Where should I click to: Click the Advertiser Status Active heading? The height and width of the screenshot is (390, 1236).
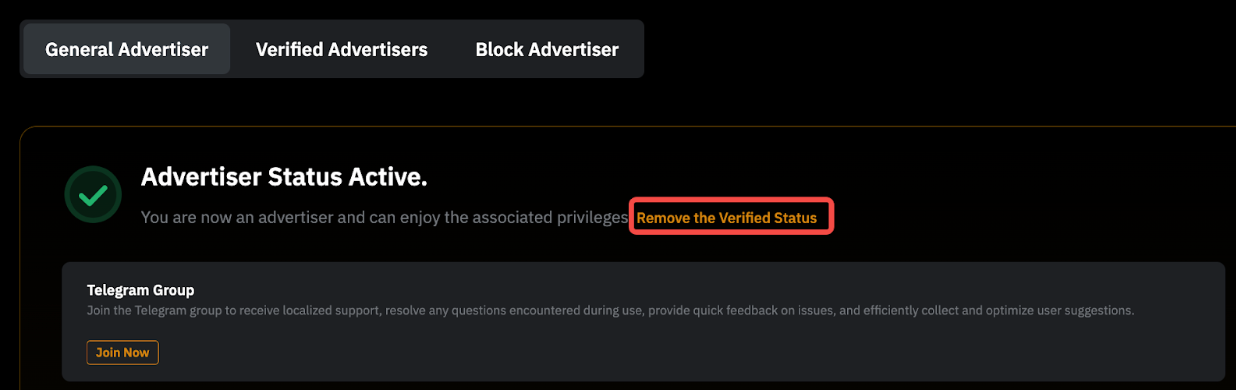click(x=284, y=177)
